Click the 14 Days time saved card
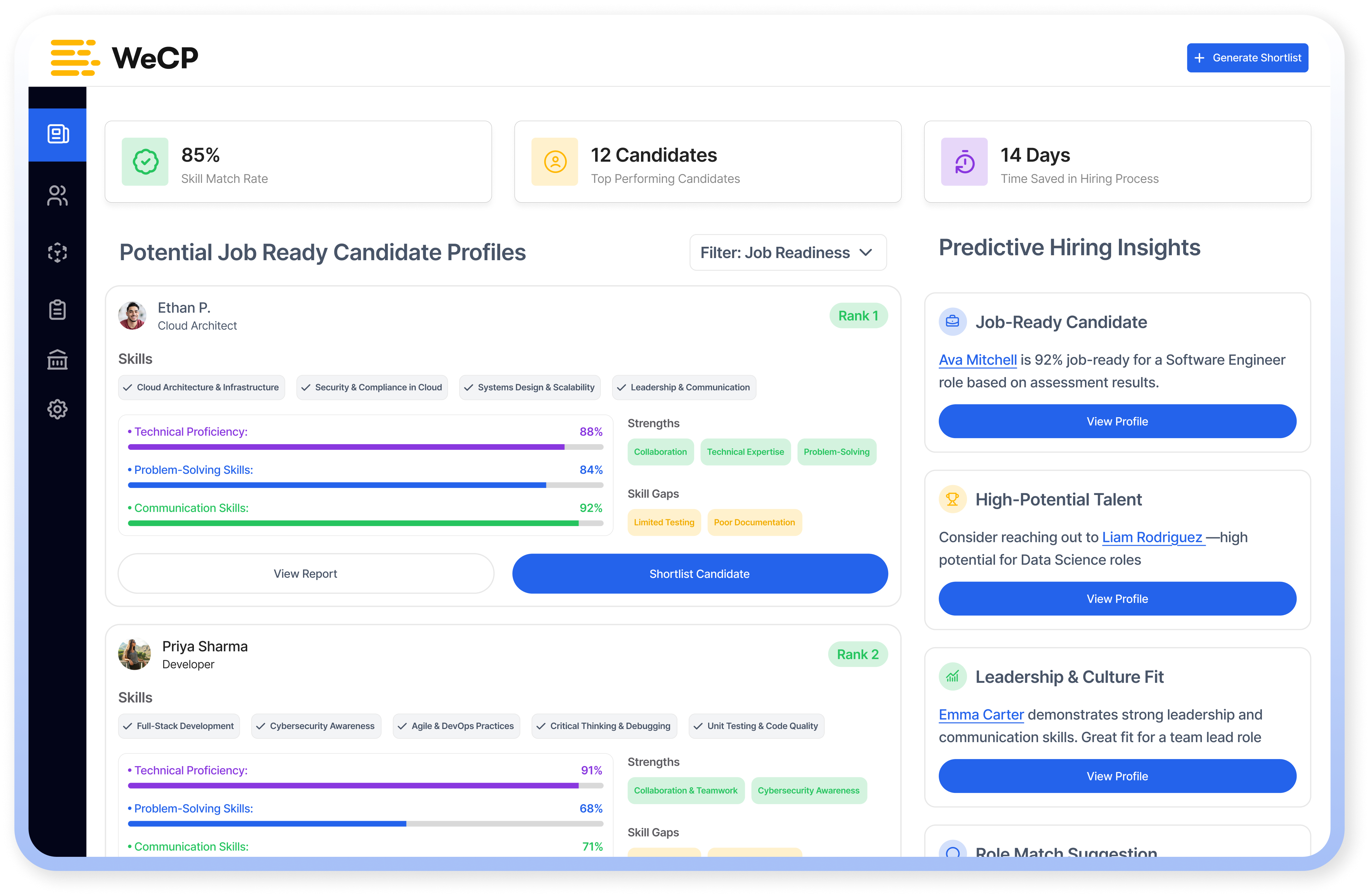 tap(1117, 162)
